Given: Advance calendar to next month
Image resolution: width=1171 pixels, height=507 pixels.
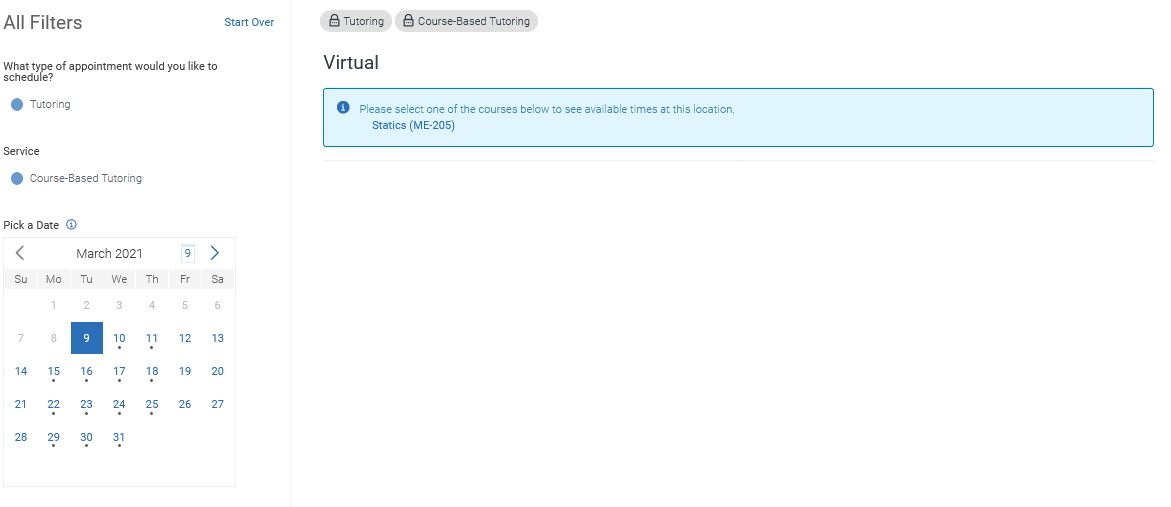Looking at the screenshot, I should [x=214, y=253].
